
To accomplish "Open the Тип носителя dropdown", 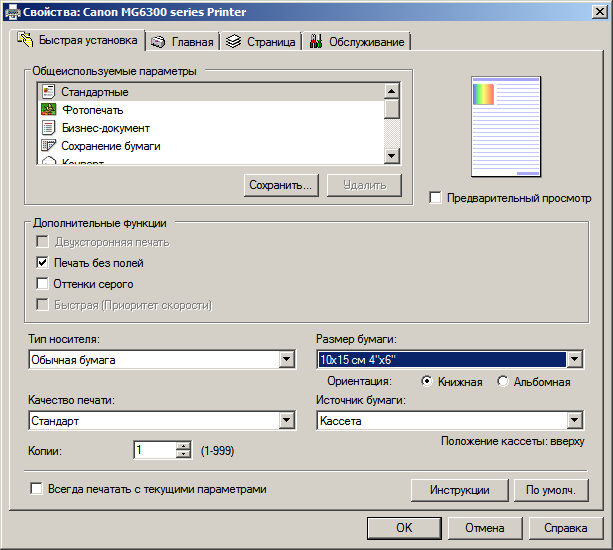I will click(287, 359).
